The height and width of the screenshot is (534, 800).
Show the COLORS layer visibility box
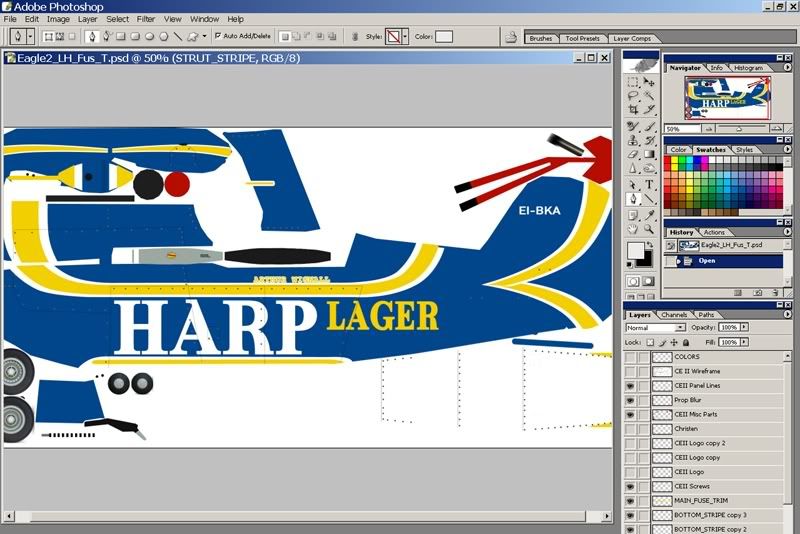[630, 357]
